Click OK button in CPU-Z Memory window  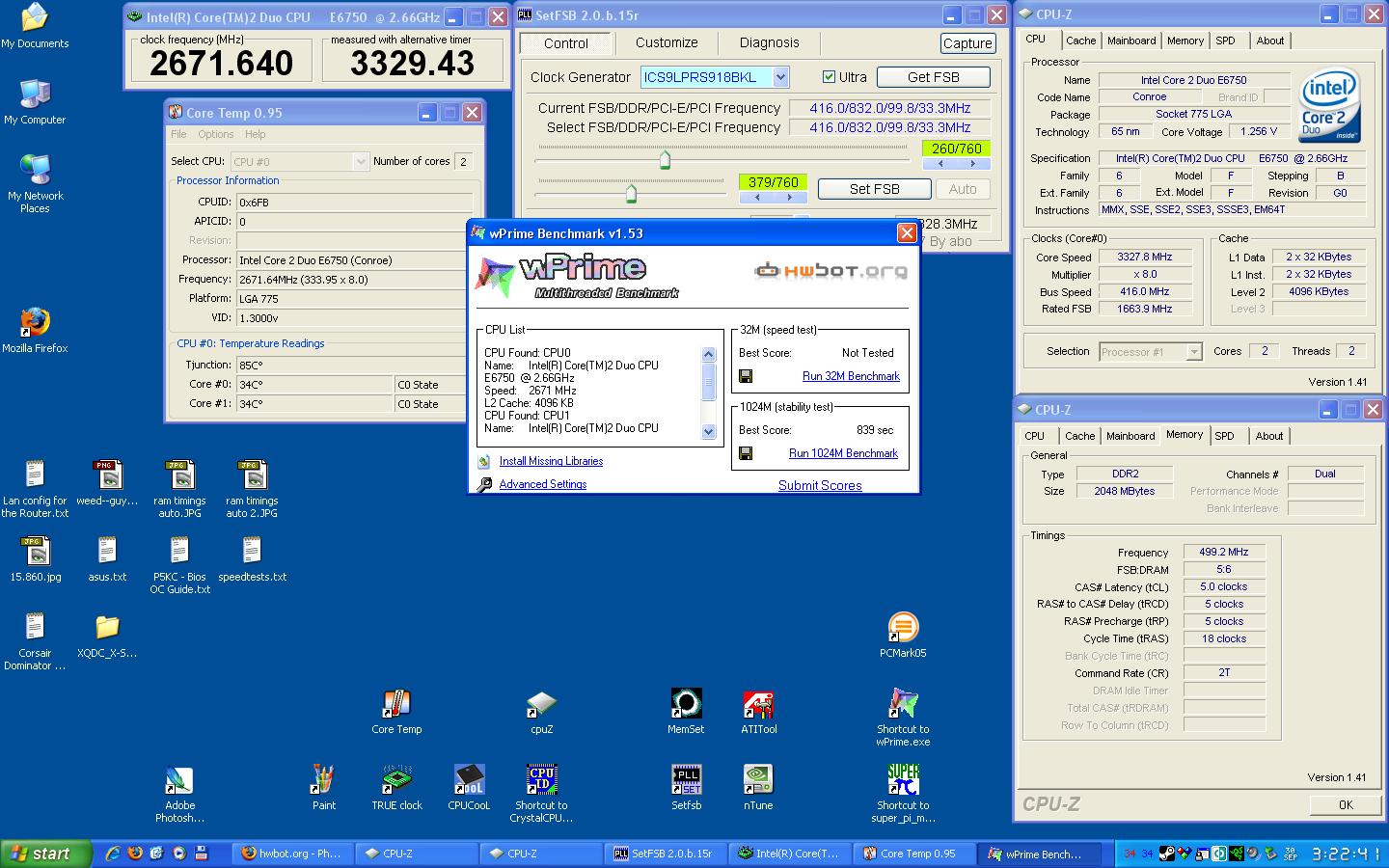1346,804
